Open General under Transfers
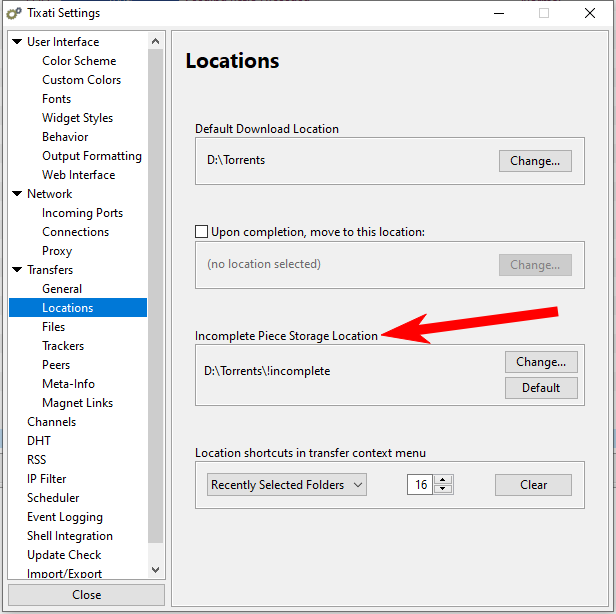Screen dimensions: 616x614 click(x=62, y=289)
